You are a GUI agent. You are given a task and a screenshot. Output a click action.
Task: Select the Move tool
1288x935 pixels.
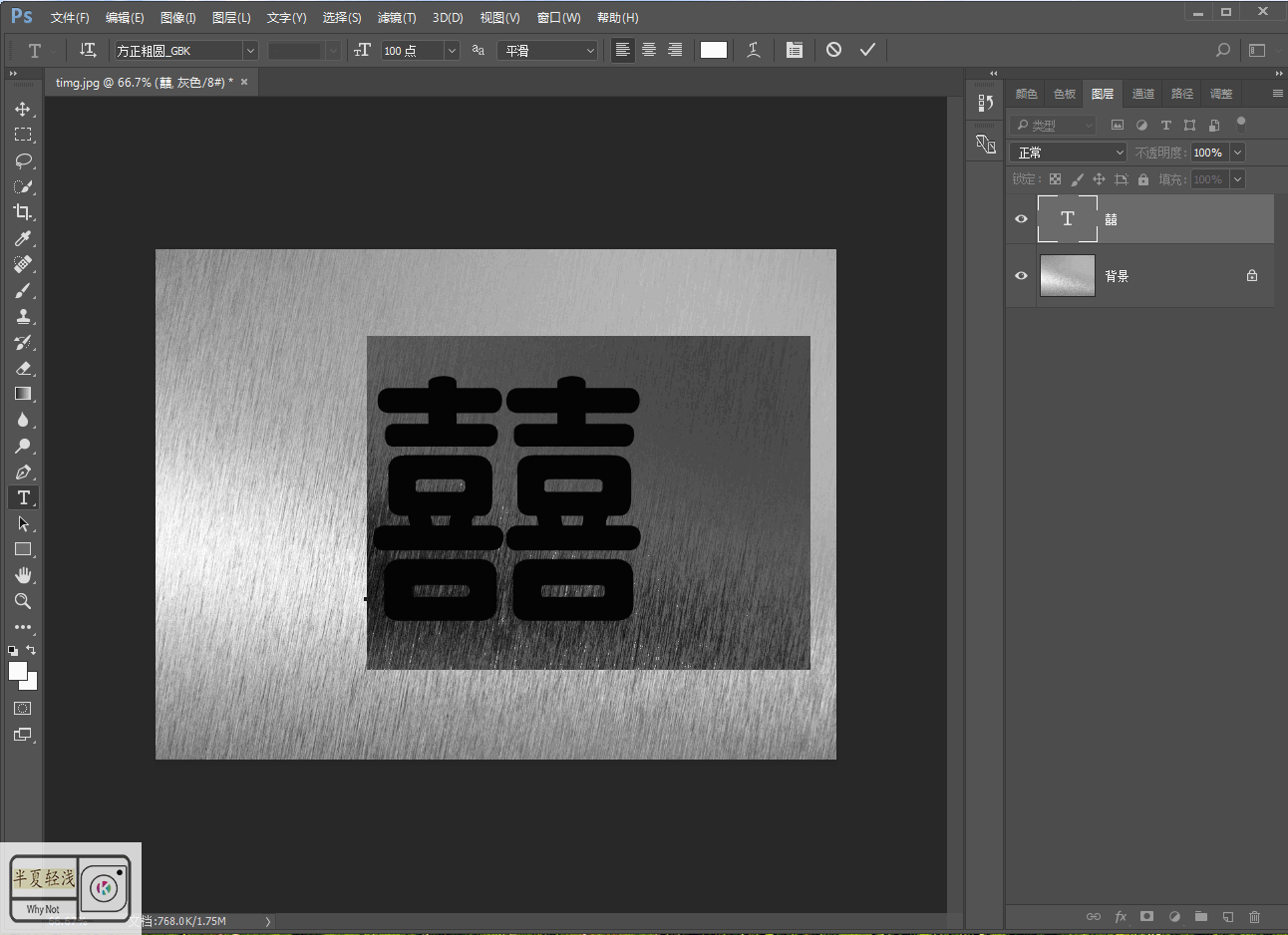[23, 109]
